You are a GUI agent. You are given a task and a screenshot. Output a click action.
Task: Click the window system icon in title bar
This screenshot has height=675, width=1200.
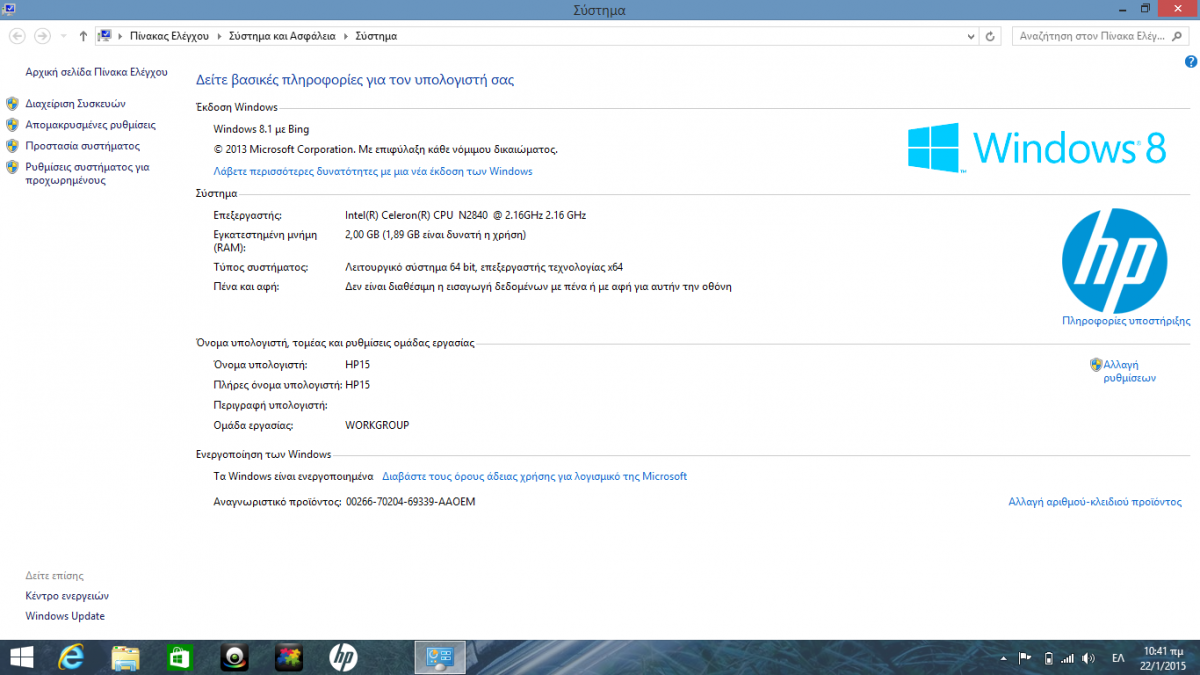9,9
